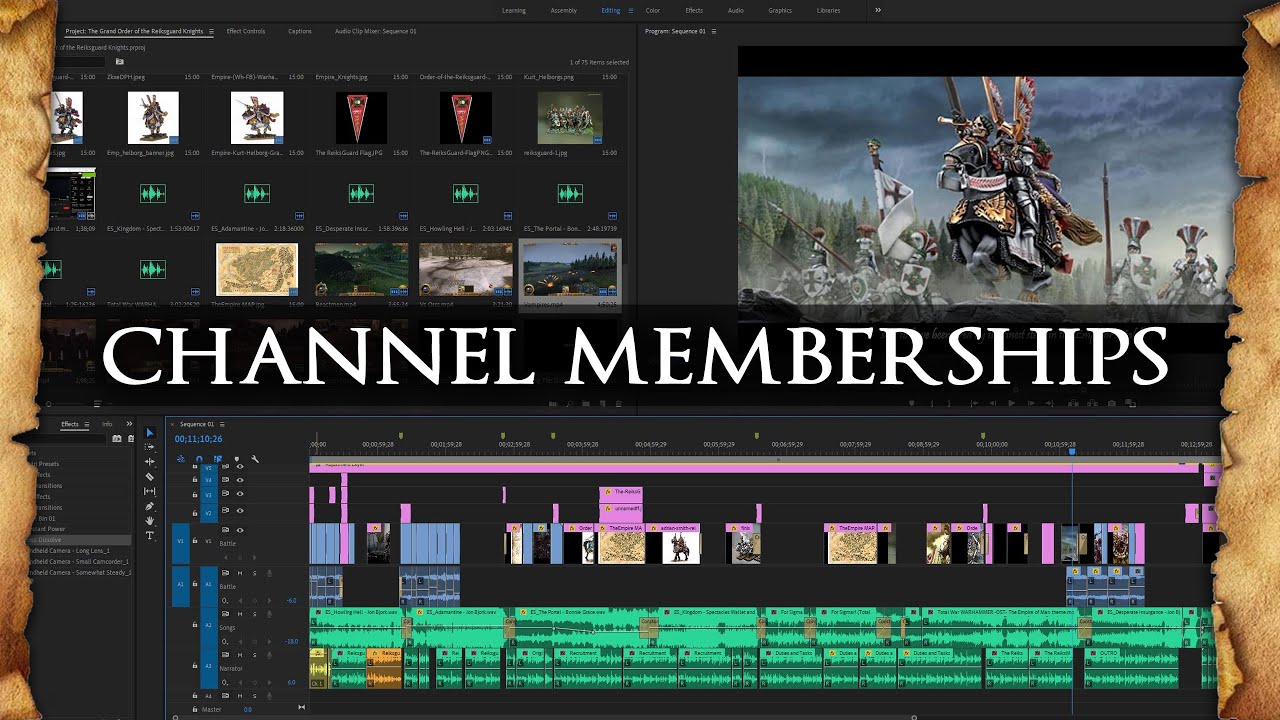Viewport: 1280px width, 720px height.
Task: Click the timeline marker near 00;10;00;00
Action: 983,436
